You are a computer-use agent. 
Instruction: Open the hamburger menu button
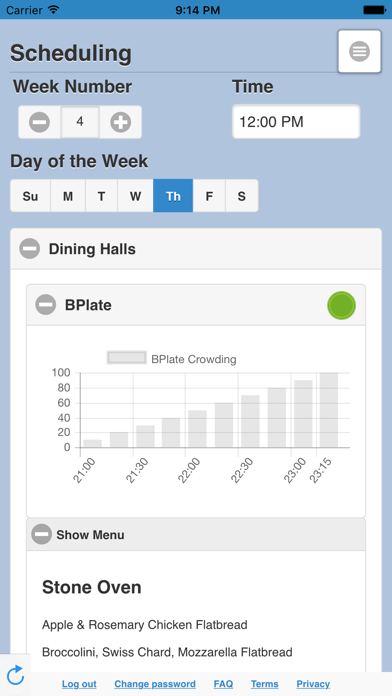359,51
